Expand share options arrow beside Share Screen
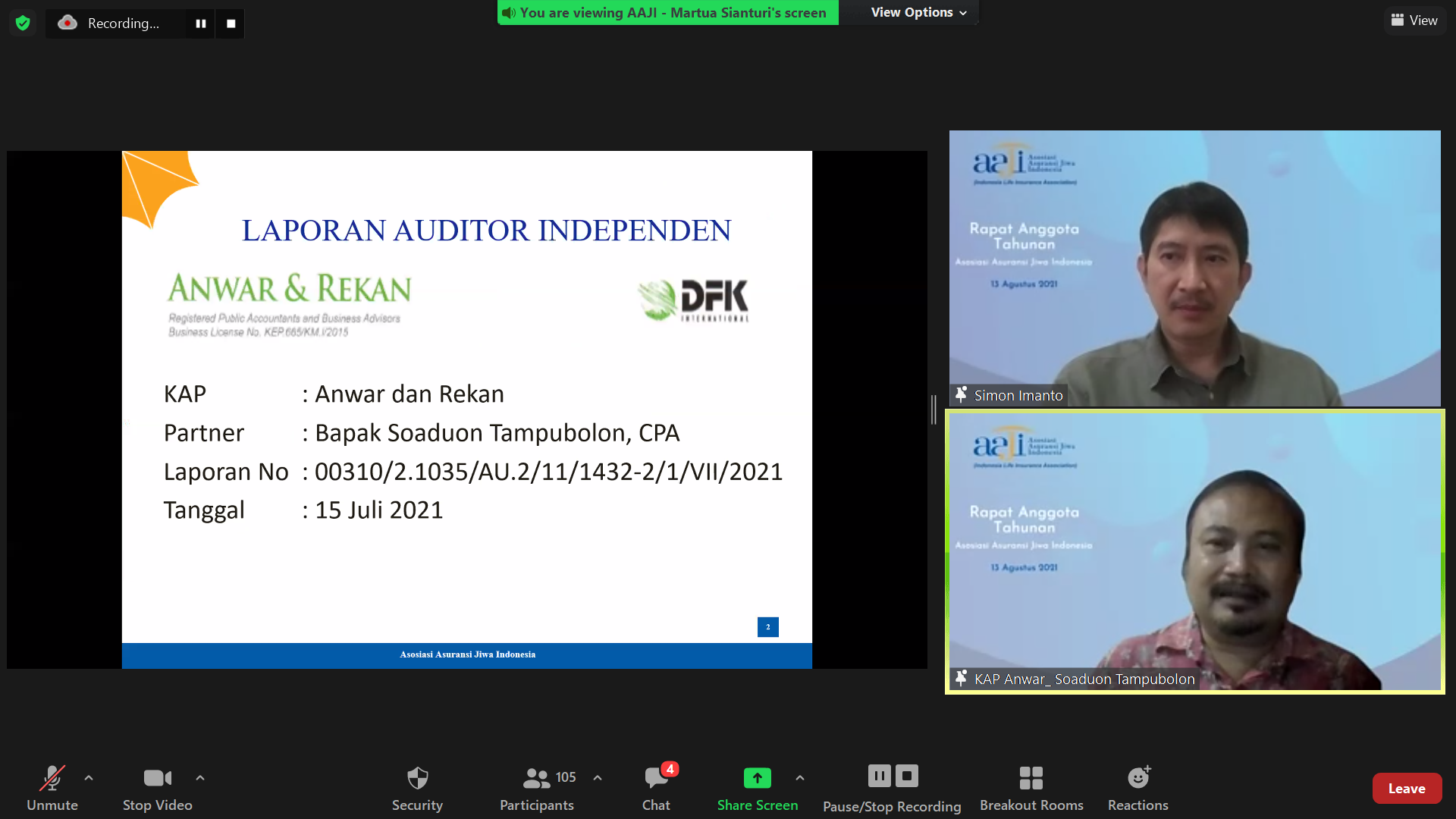1456x819 pixels. pos(800,777)
